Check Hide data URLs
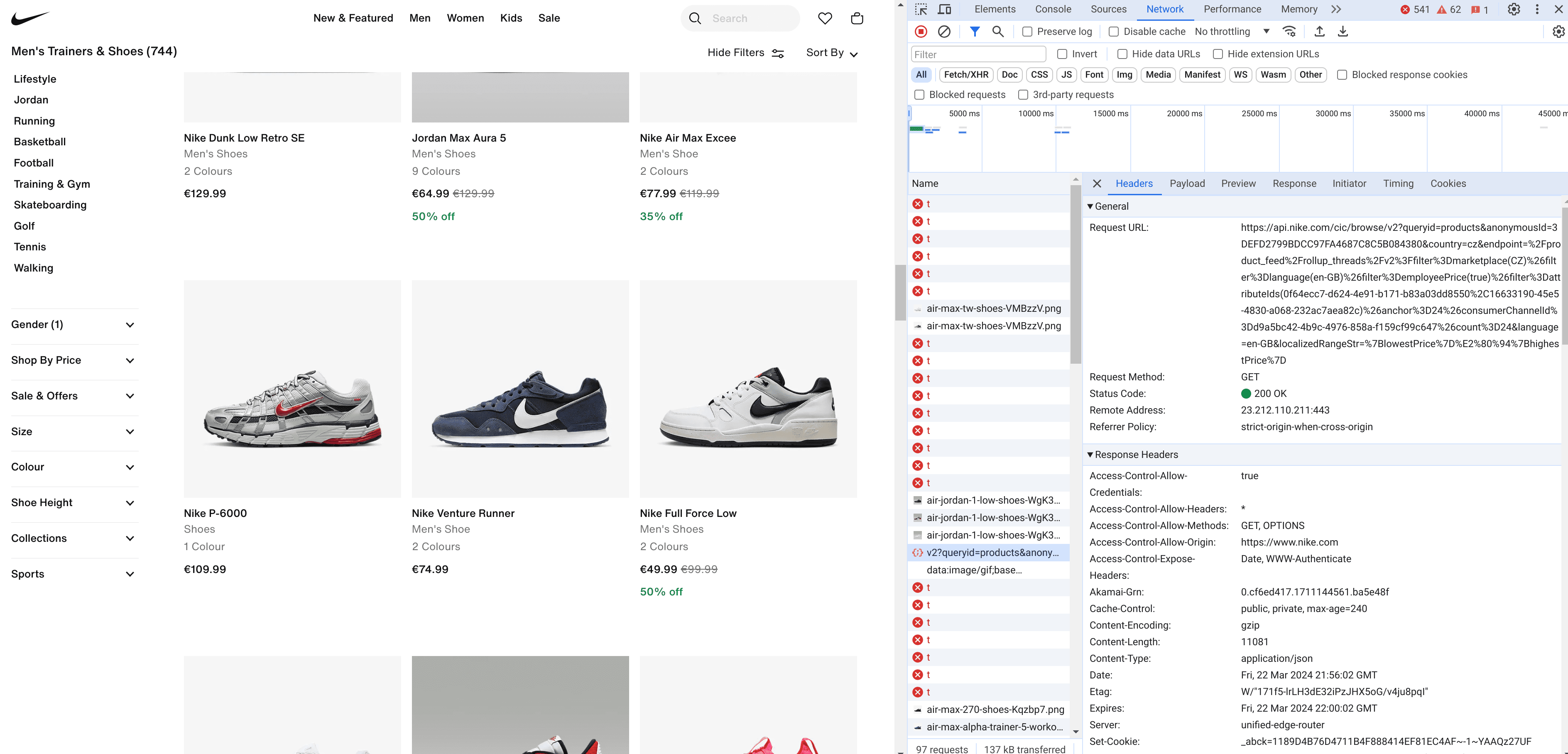 pyautogui.click(x=1122, y=54)
